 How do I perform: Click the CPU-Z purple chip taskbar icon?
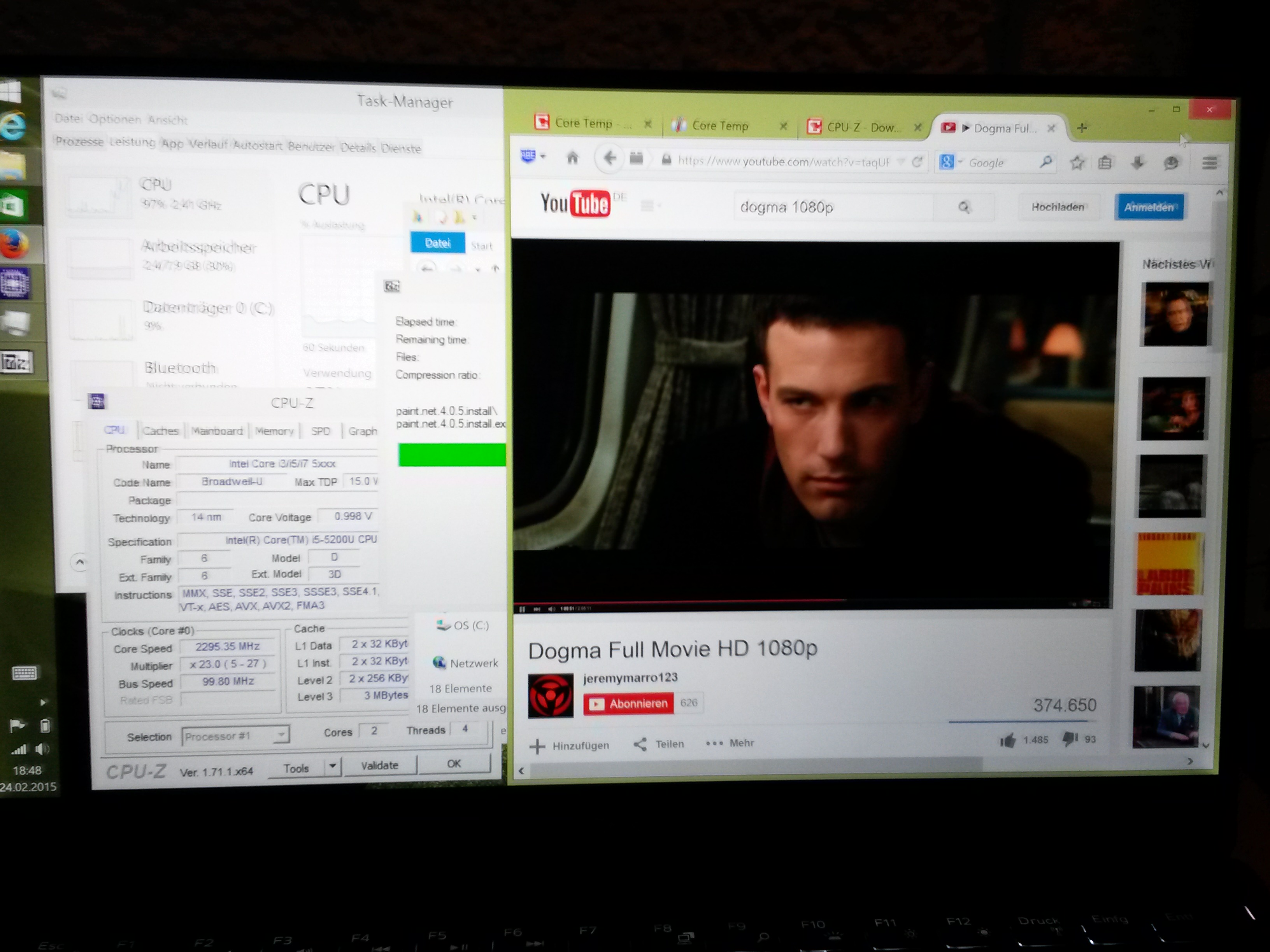pos(15,283)
